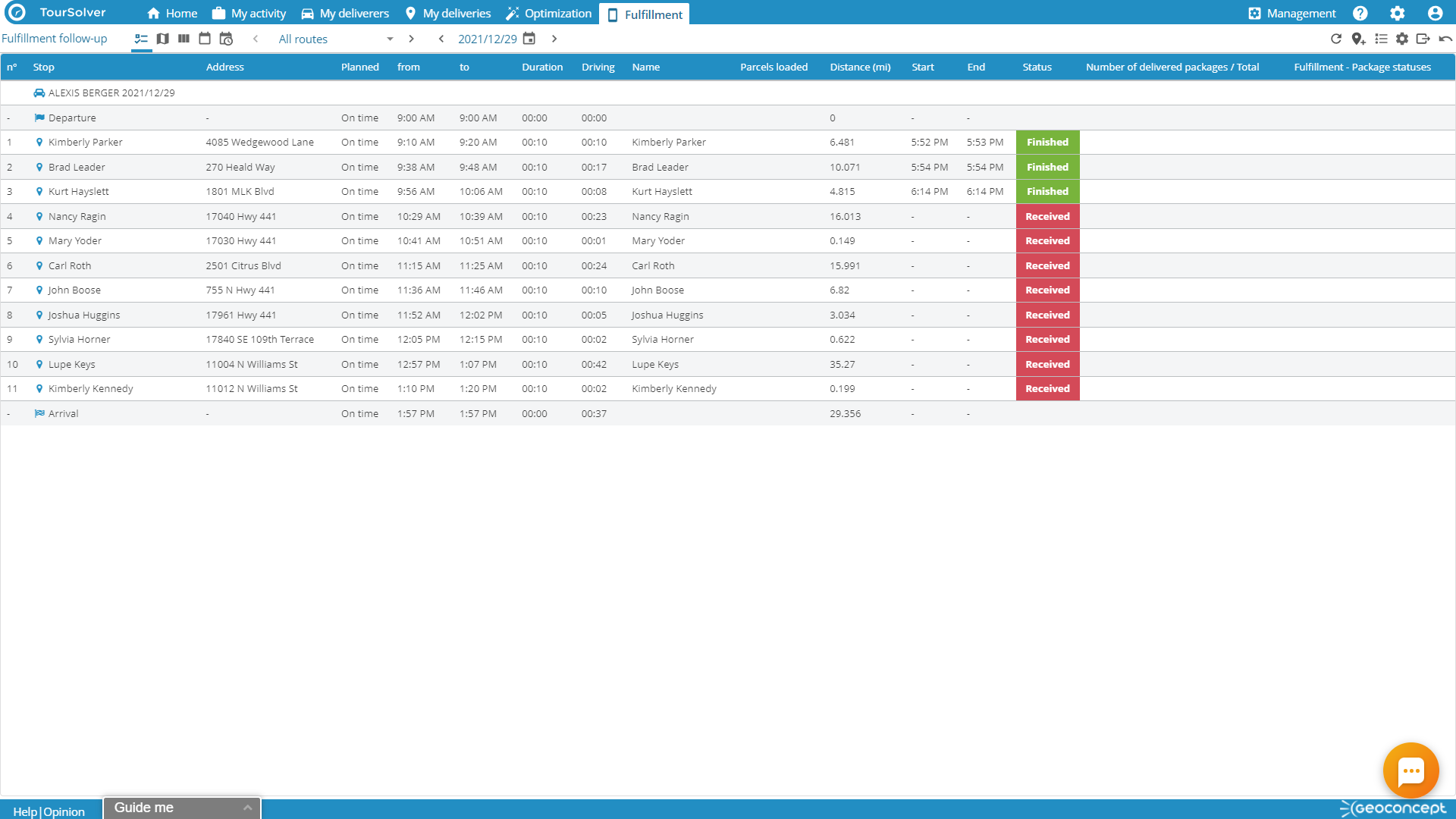
Task: Open the date picker next to 2021/12/29
Action: pos(529,38)
